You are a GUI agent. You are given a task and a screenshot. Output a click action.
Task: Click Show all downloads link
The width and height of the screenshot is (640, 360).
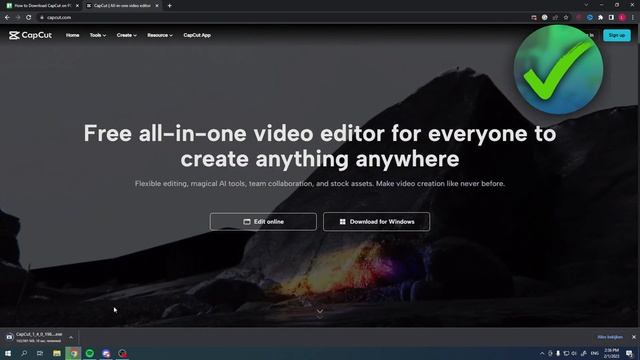[x=610, y=337]
